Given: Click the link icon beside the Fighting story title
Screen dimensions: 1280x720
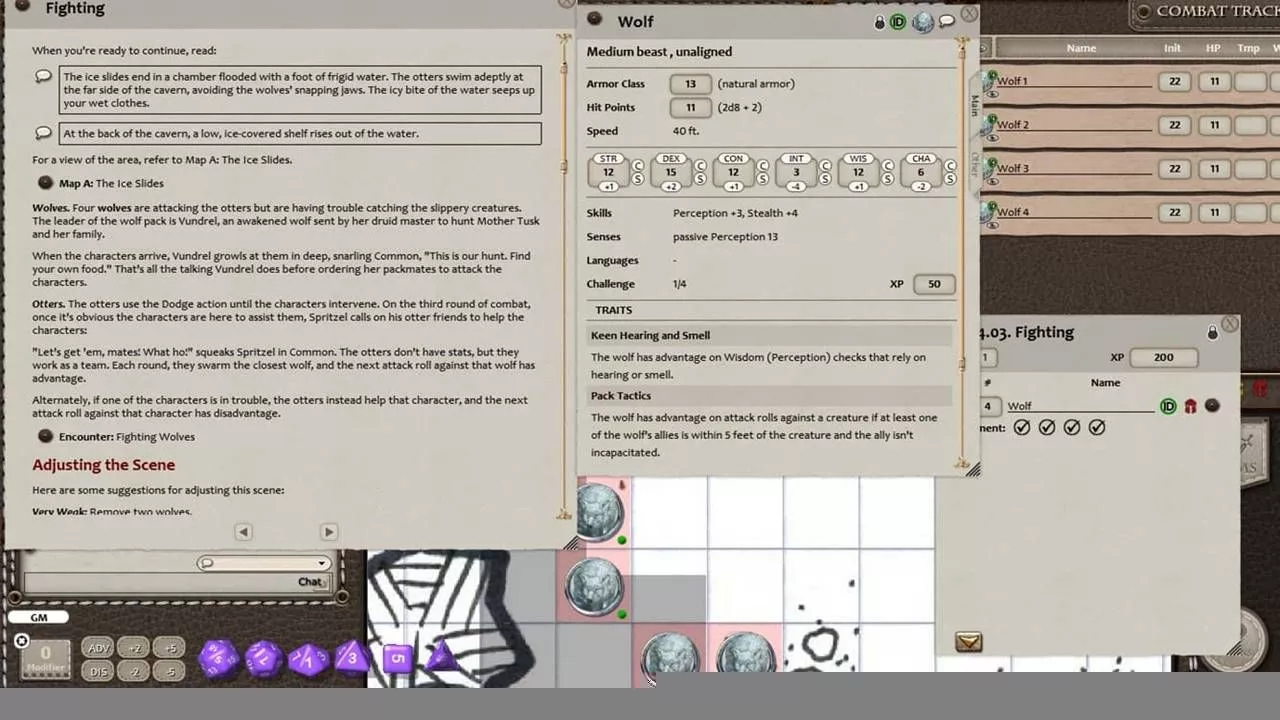Looking at the screenshot, I should [x=22, y=6].
